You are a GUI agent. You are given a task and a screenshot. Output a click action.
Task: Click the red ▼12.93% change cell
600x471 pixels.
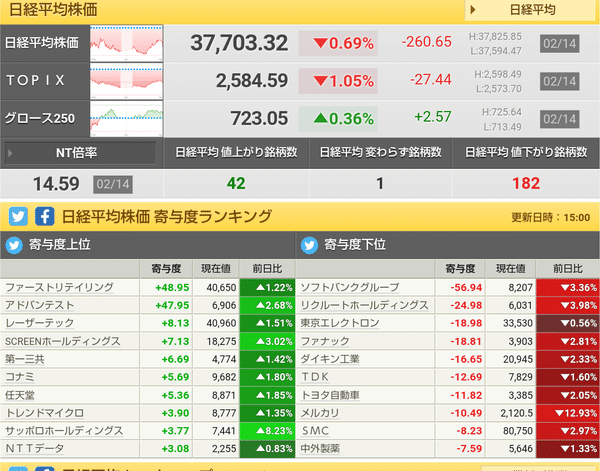tap(568, 413)
